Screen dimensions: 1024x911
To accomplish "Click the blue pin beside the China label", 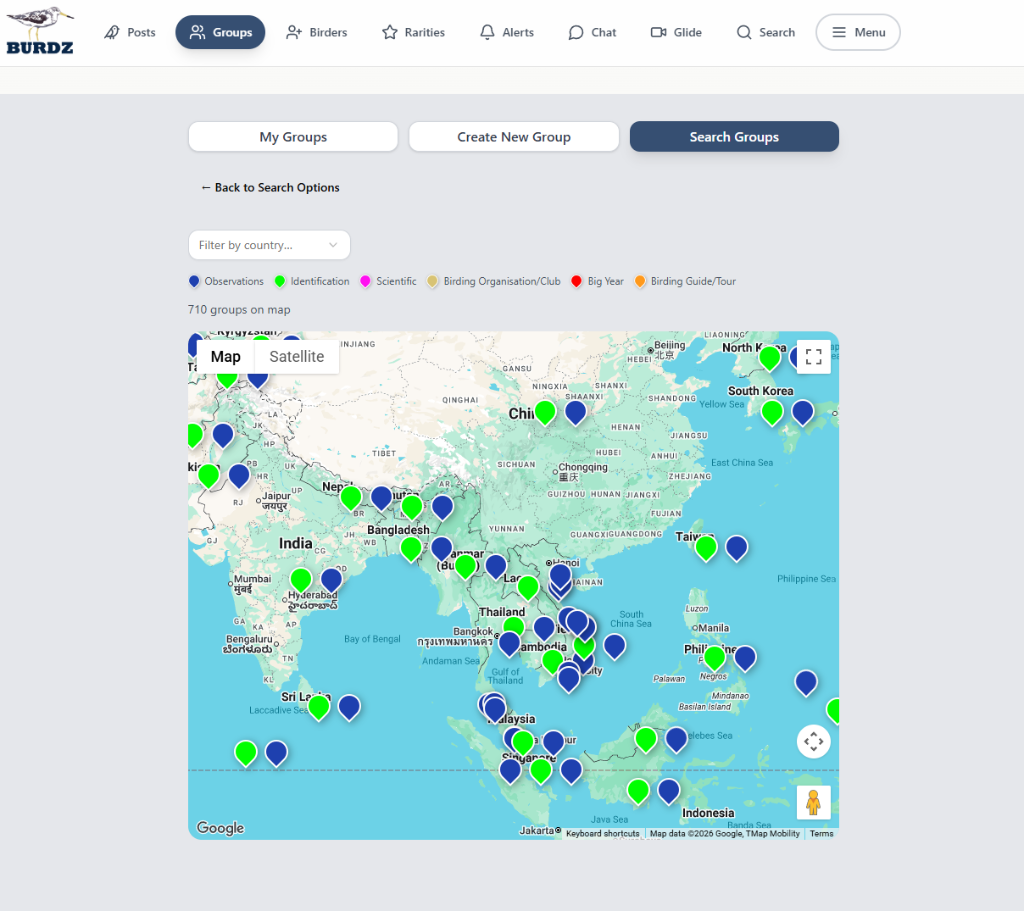I will [x=575, y=412].
